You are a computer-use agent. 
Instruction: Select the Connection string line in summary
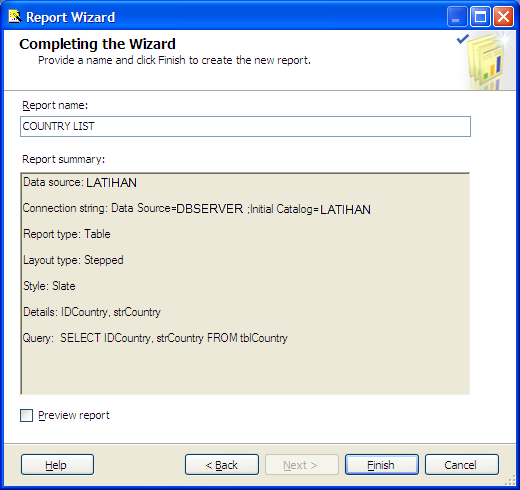(197, 209)
